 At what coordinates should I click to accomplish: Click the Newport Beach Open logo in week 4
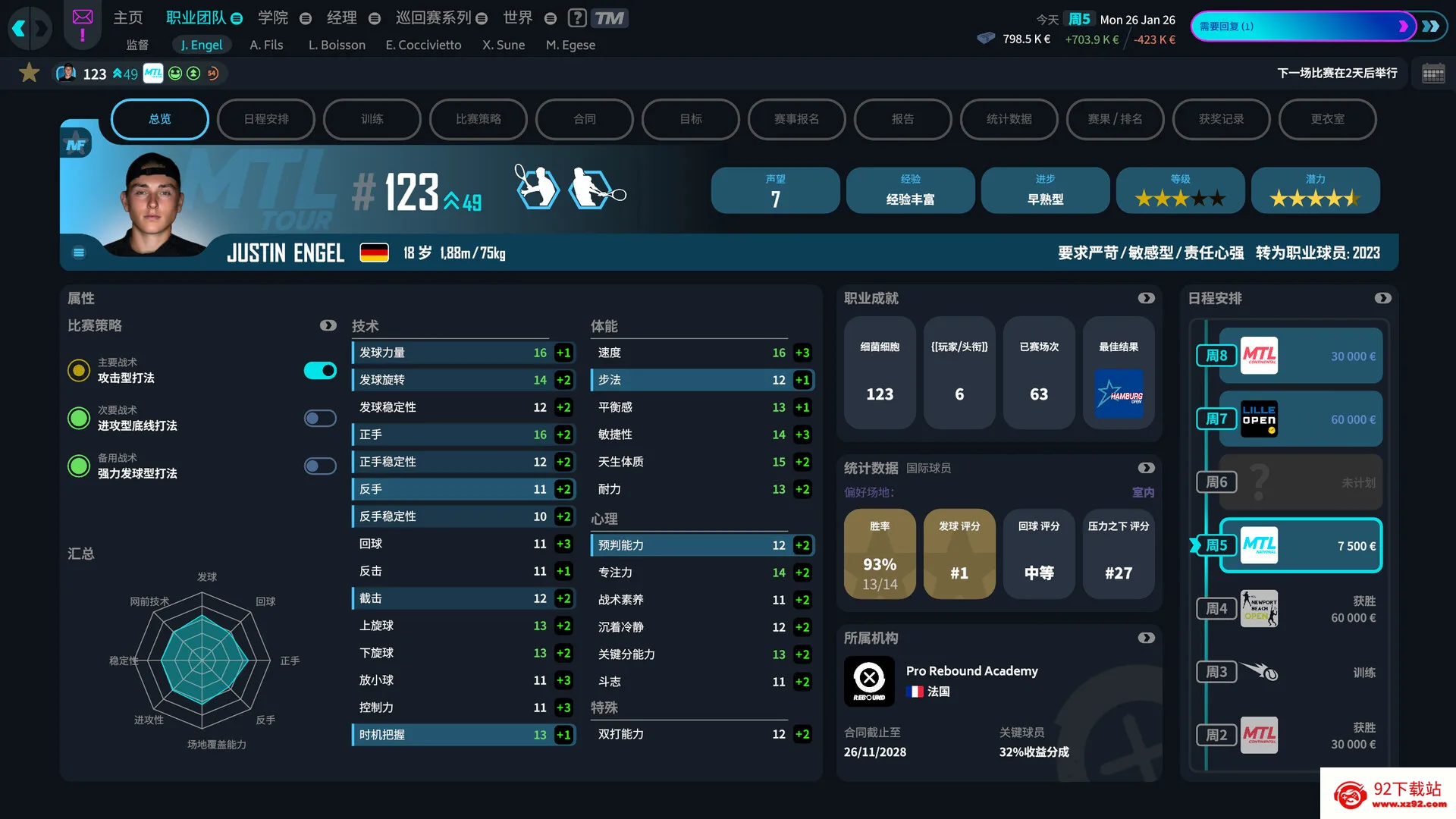click(x=1259, y=608)
